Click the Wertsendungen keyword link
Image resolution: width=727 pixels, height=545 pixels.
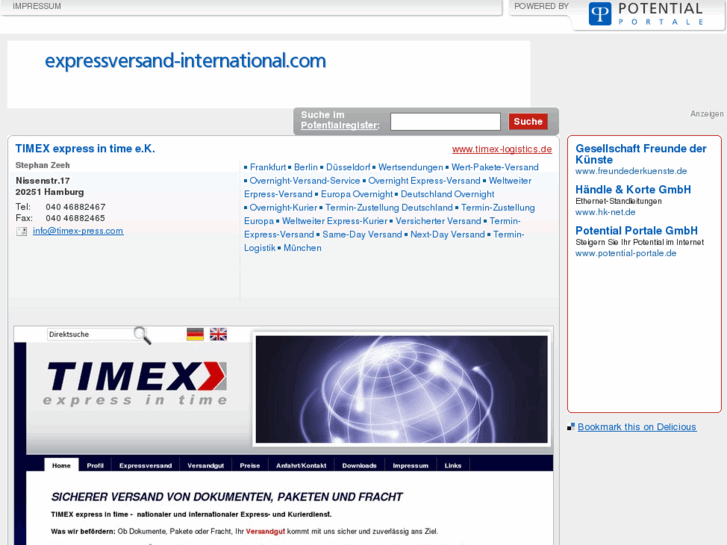click(x=411, y=167)
